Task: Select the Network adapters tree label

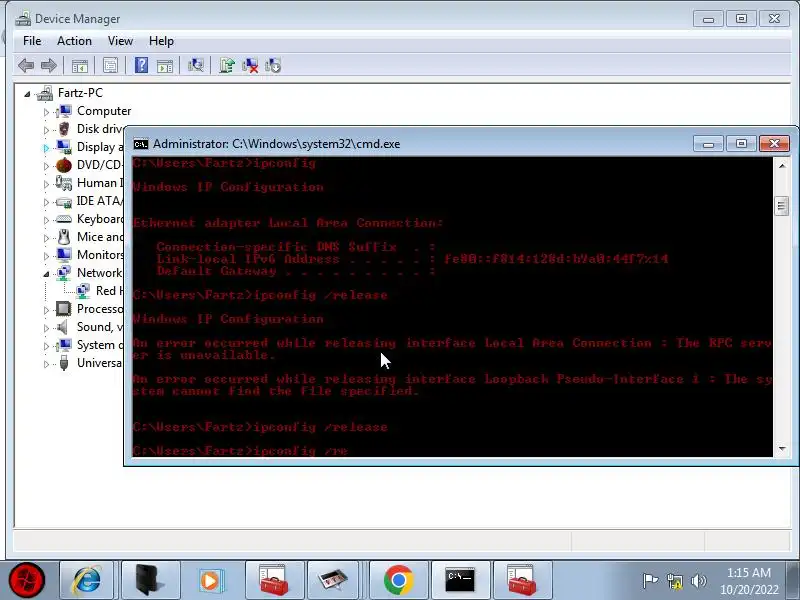Action: coord(100,272)
